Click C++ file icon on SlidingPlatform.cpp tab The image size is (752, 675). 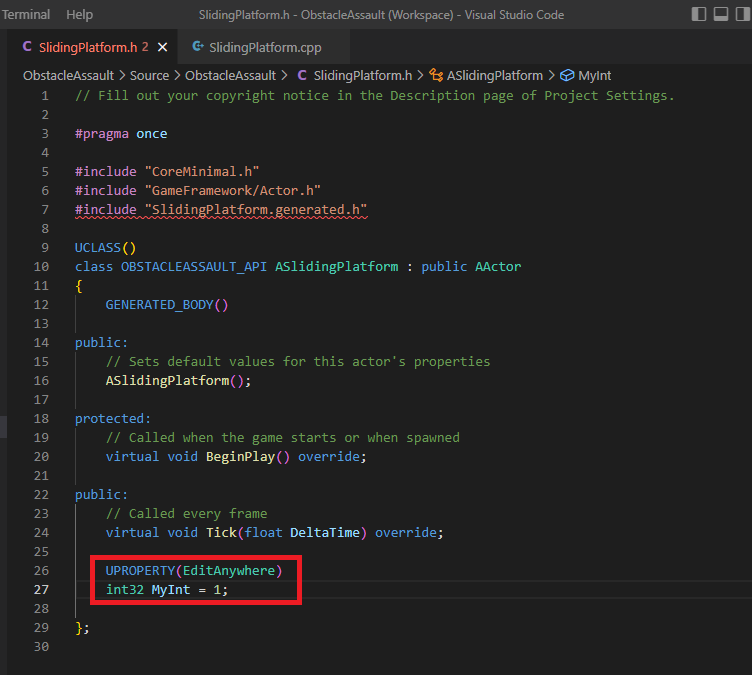[x=198, y=47]
